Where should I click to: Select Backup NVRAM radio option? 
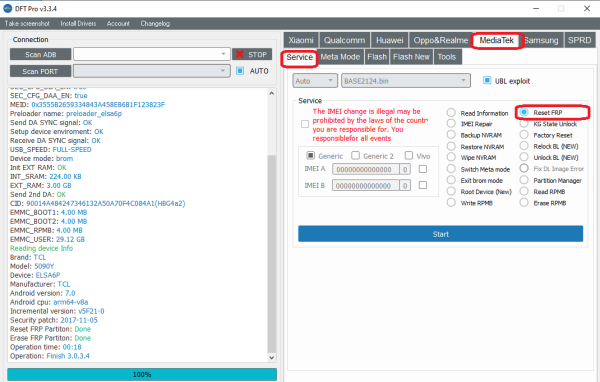tap(451, 135)
